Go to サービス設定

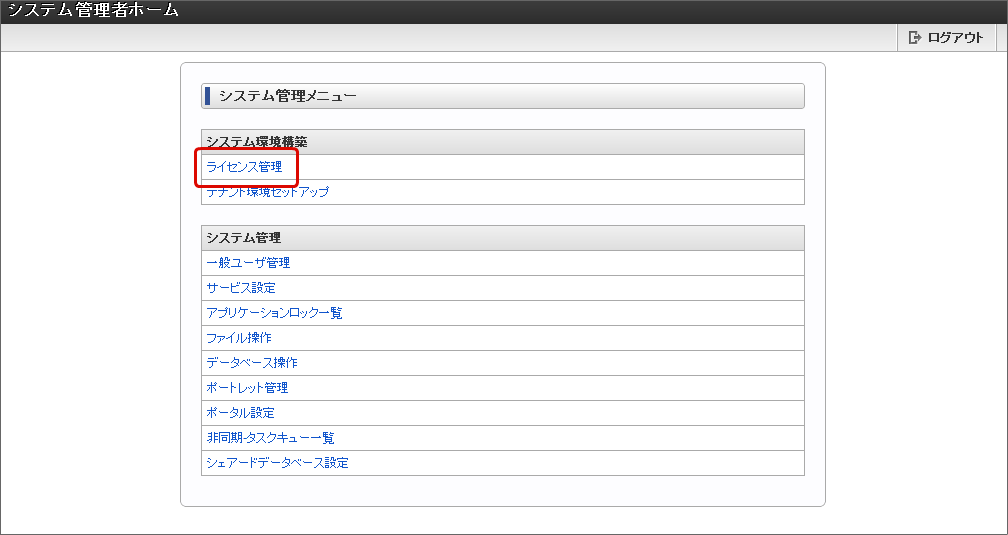tap(241, 288)
